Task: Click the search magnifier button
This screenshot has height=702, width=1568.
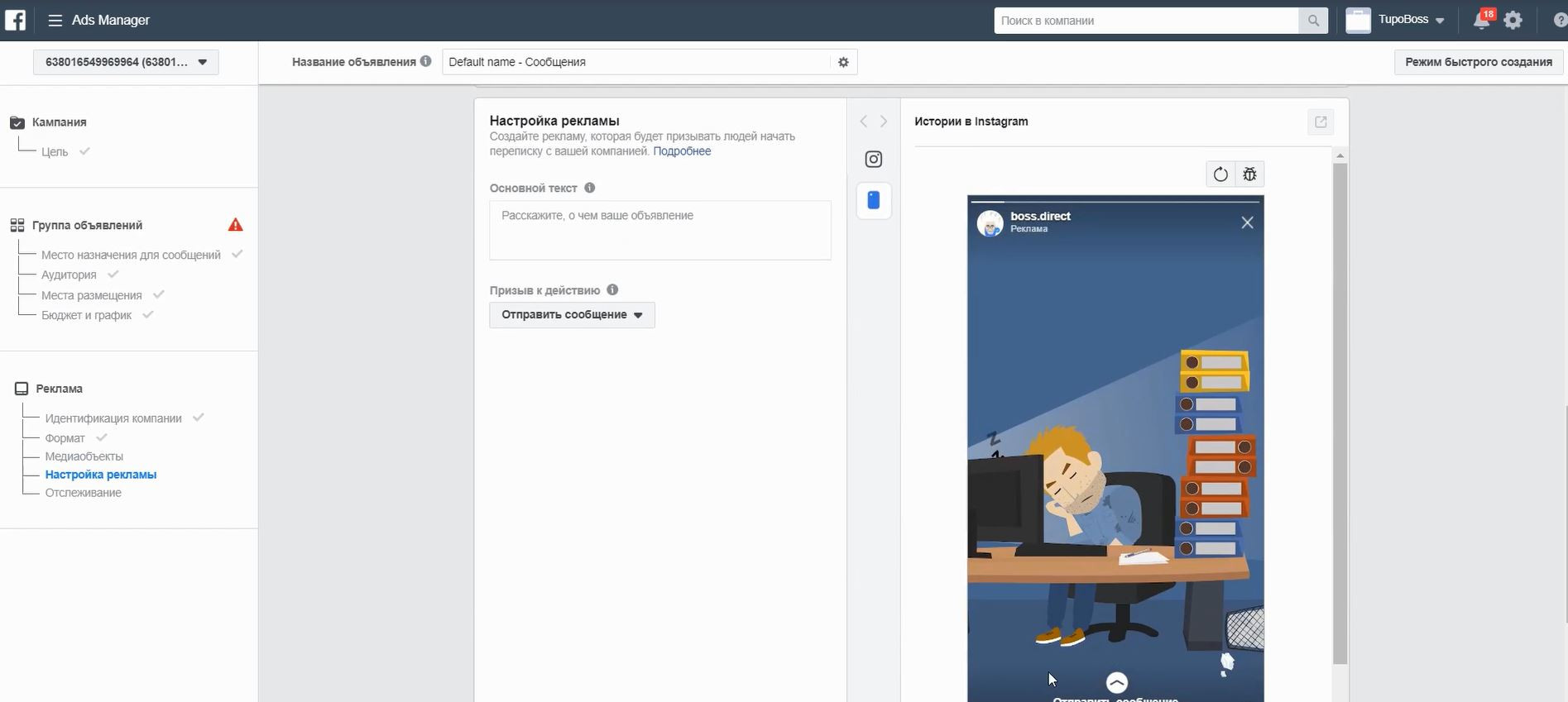Action: pos(1312,21)
